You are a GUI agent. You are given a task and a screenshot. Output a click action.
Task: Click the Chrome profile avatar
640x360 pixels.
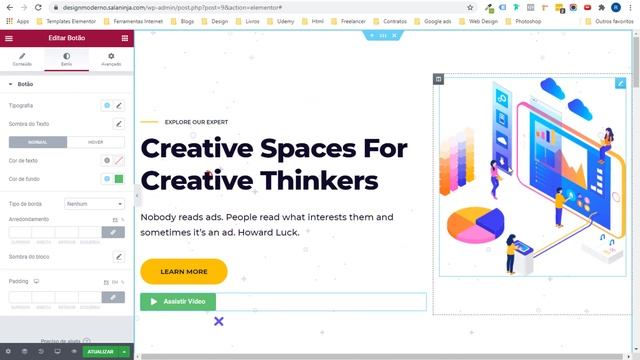[x=616, y=7]
